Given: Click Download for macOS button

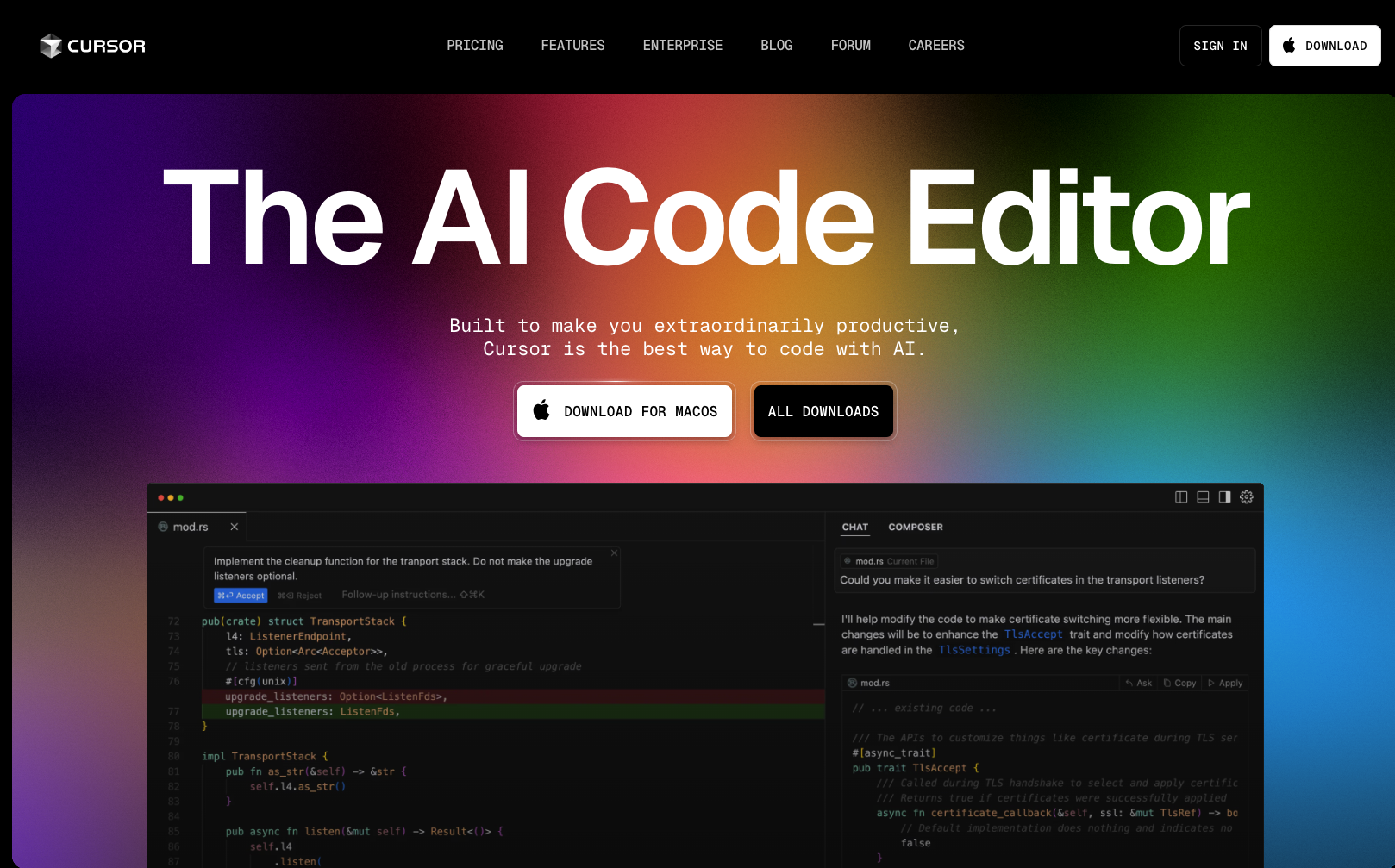Looking at the screenshot, I should tap(624, 411).
